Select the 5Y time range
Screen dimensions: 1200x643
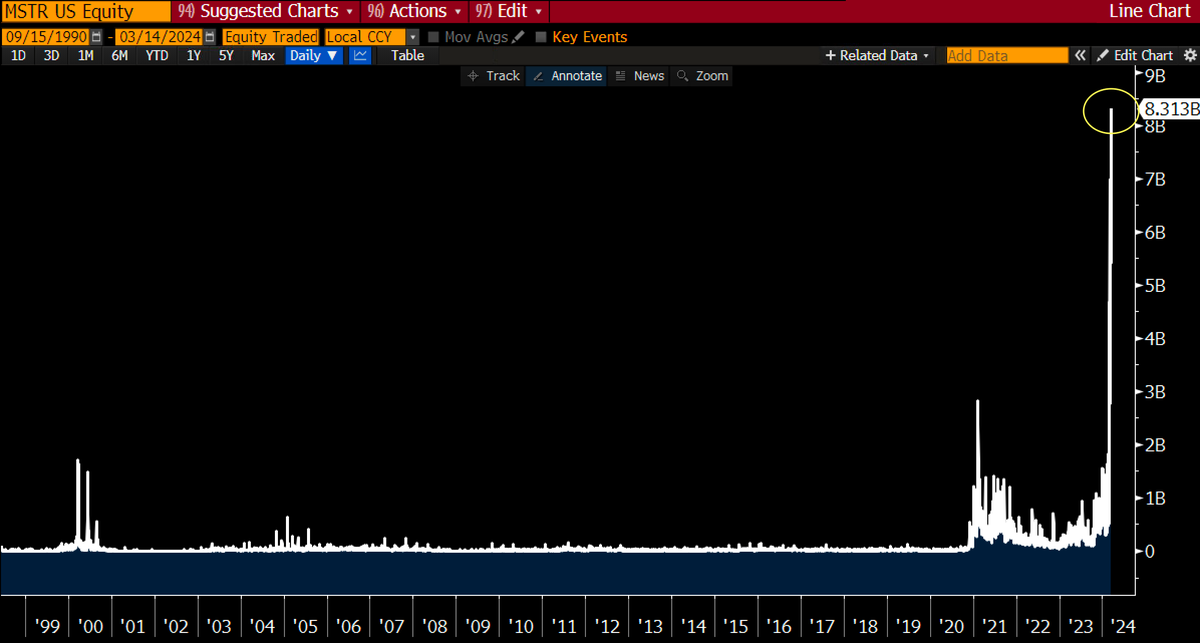[x=227, y=56]
